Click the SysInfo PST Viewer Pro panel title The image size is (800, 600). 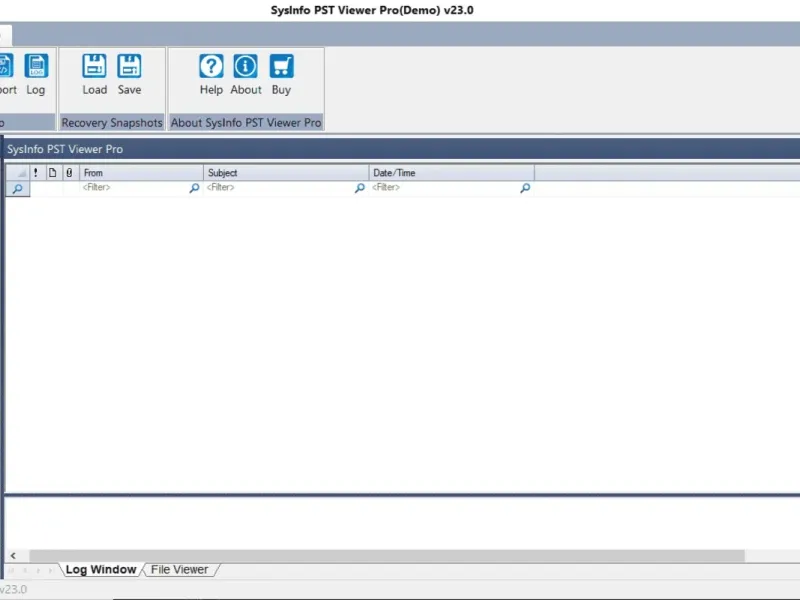click(65, 149)
